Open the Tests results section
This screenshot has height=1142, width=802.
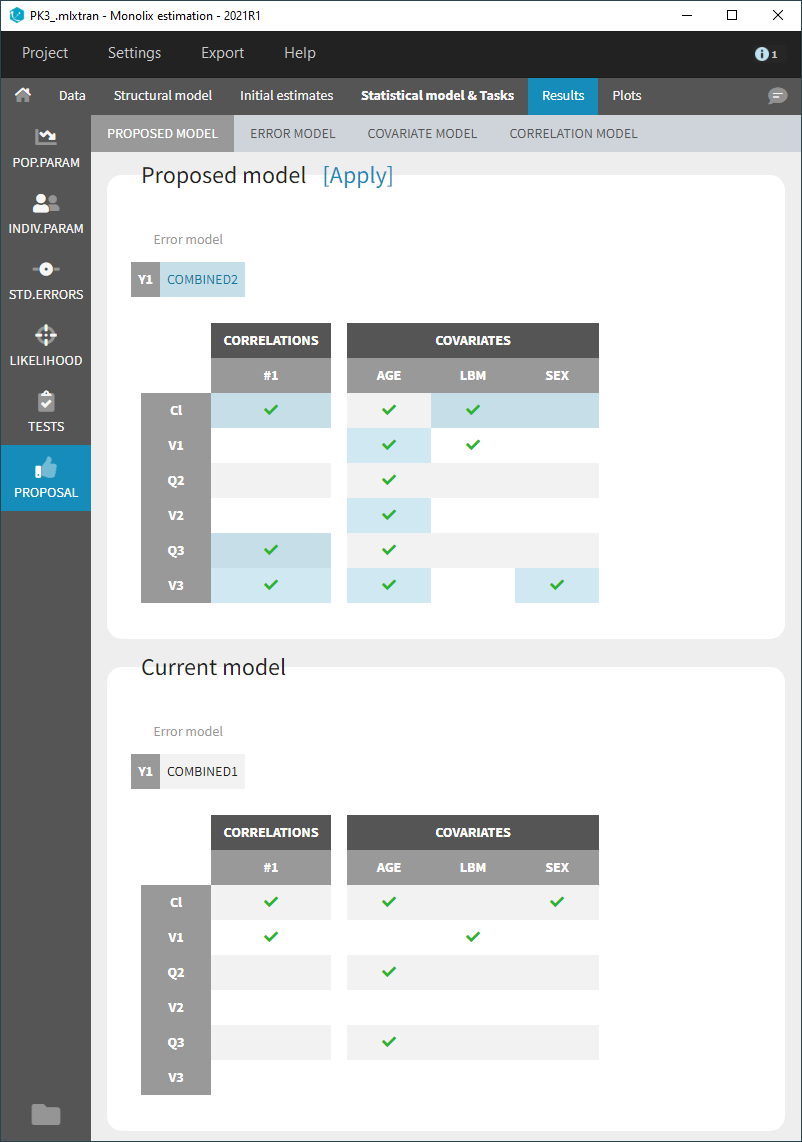pyautogui.click(x=46, y=412)
